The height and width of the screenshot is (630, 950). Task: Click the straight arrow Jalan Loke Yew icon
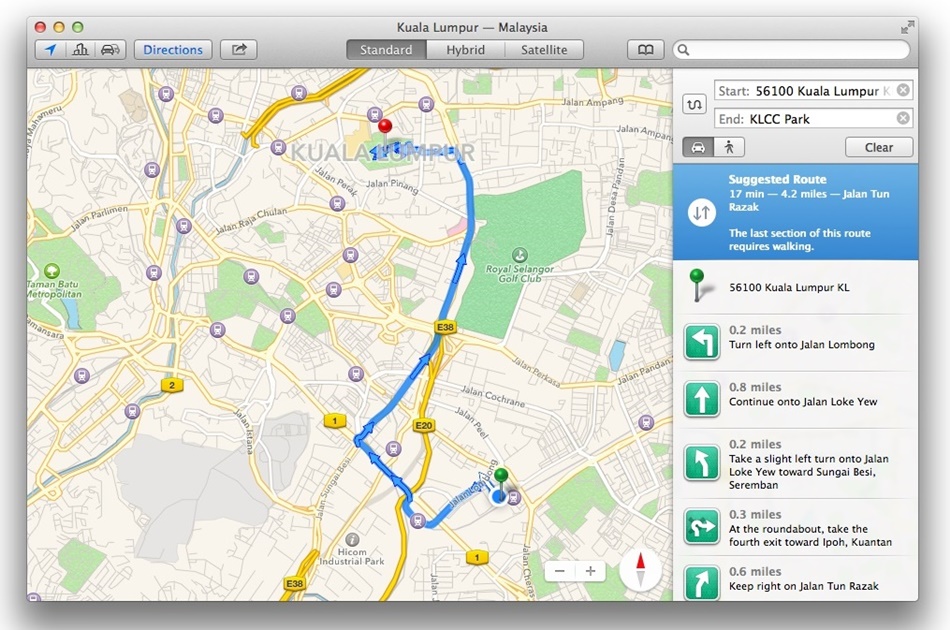702,399
